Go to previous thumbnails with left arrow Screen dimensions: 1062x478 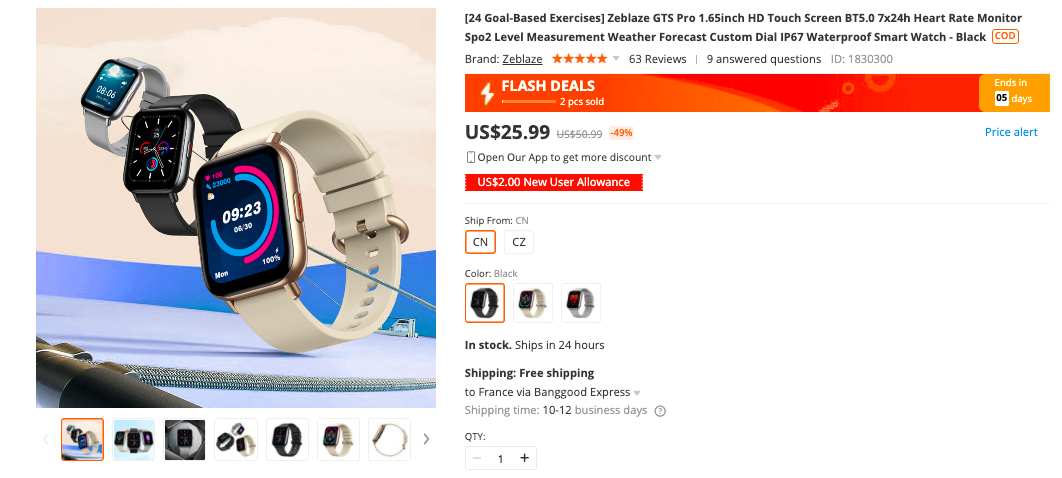(45, 439)
